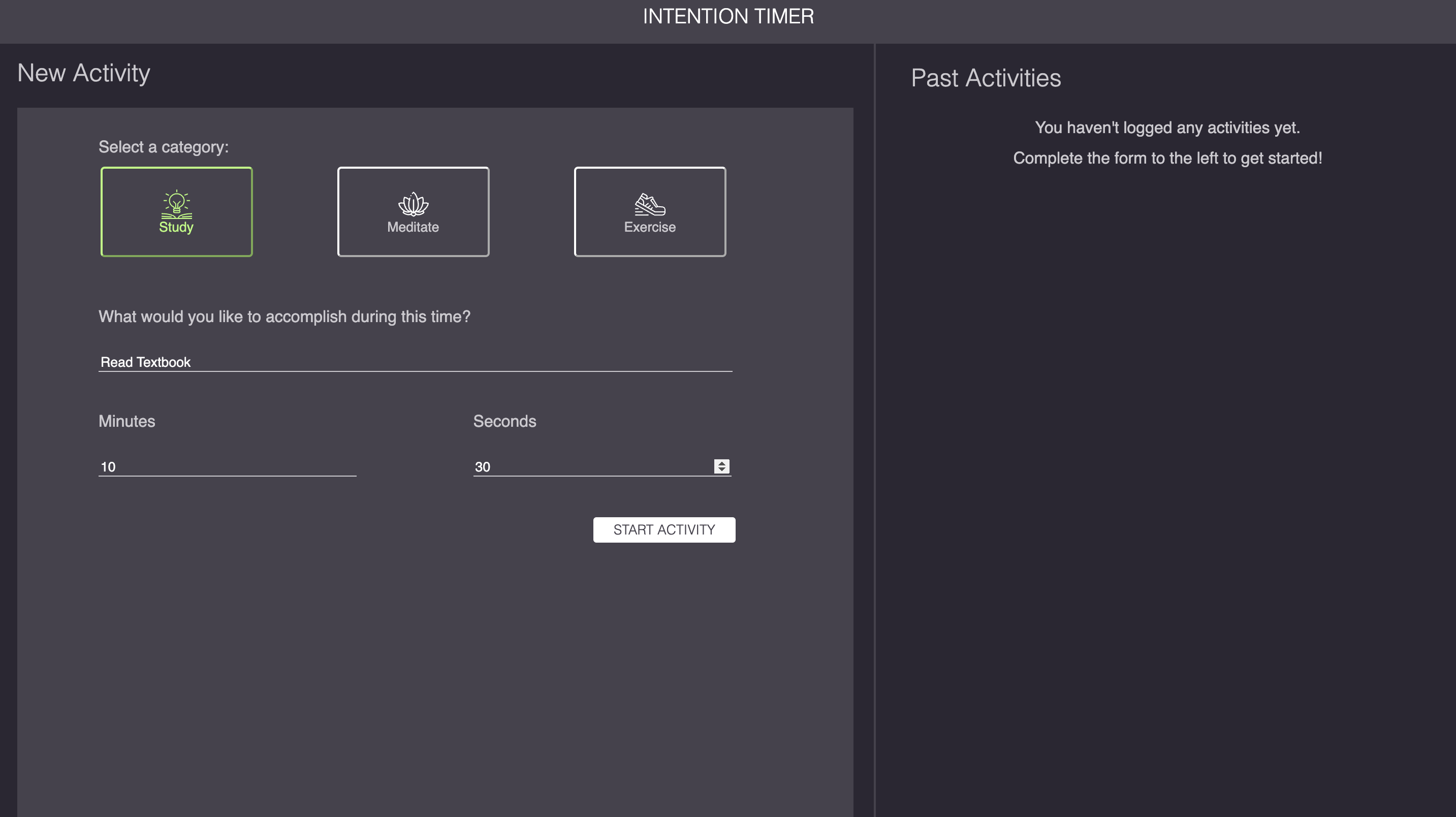The height and width of the screenshot is (817, 1456).
Task: Click the lotus flower icon in Meditate card
Action: pos(413,204)
